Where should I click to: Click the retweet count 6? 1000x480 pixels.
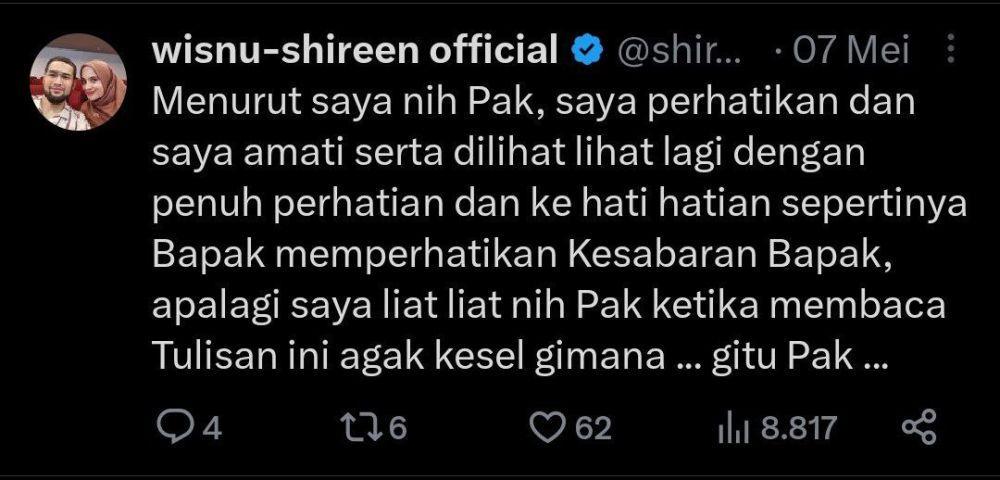[x=397, y=428]
